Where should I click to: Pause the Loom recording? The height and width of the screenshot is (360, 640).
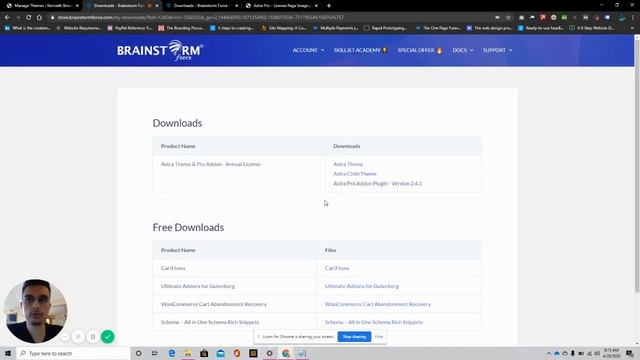pyautogui.click(x=93, y=337)
